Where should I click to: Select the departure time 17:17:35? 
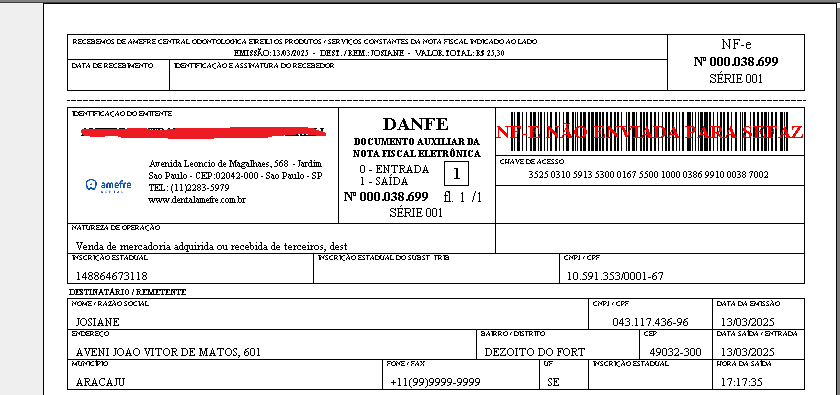pos(741,383)
